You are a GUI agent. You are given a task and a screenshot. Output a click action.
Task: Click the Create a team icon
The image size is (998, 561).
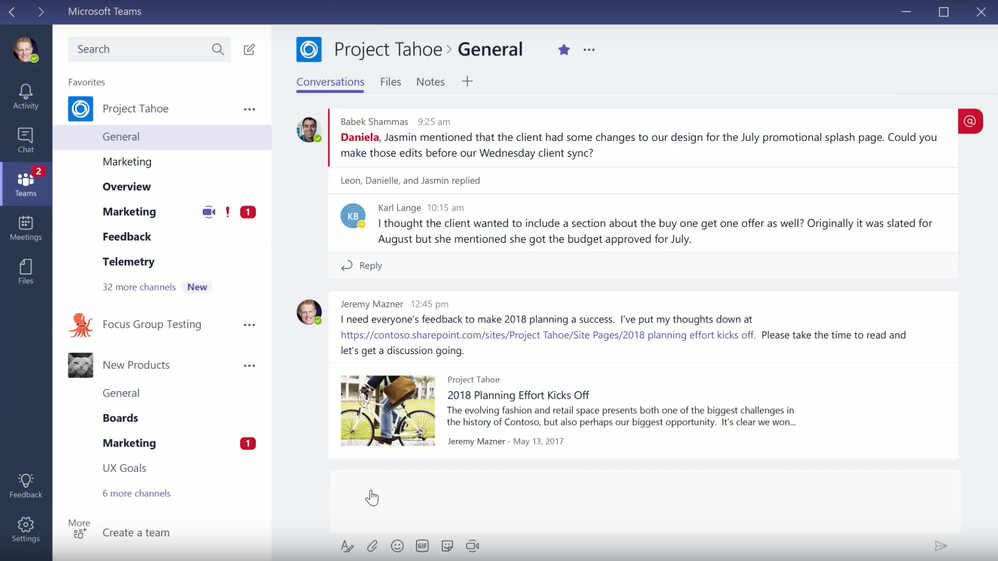[x=80, y=534]
